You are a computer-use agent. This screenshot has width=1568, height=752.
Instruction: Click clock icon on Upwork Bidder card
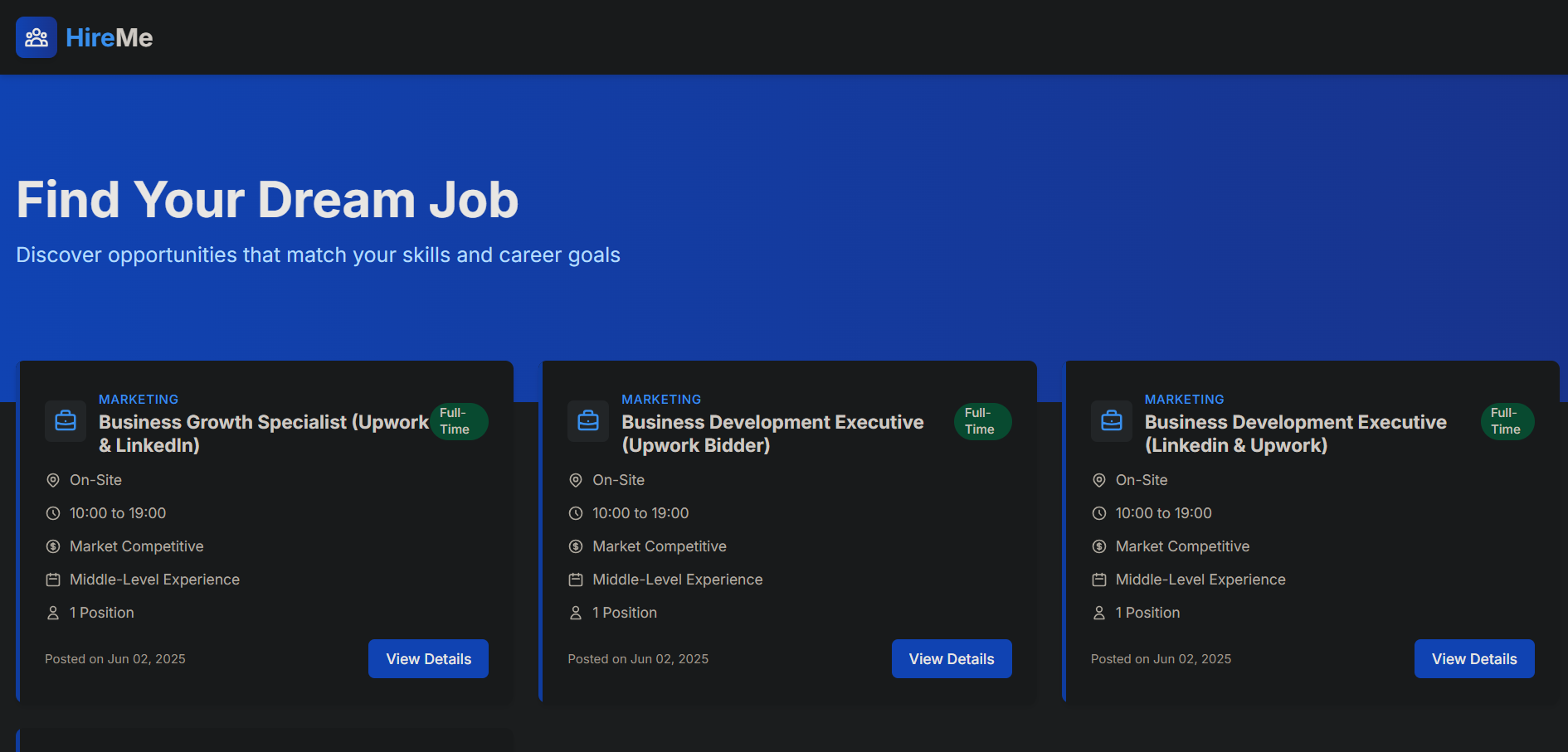tap(576, 513)
